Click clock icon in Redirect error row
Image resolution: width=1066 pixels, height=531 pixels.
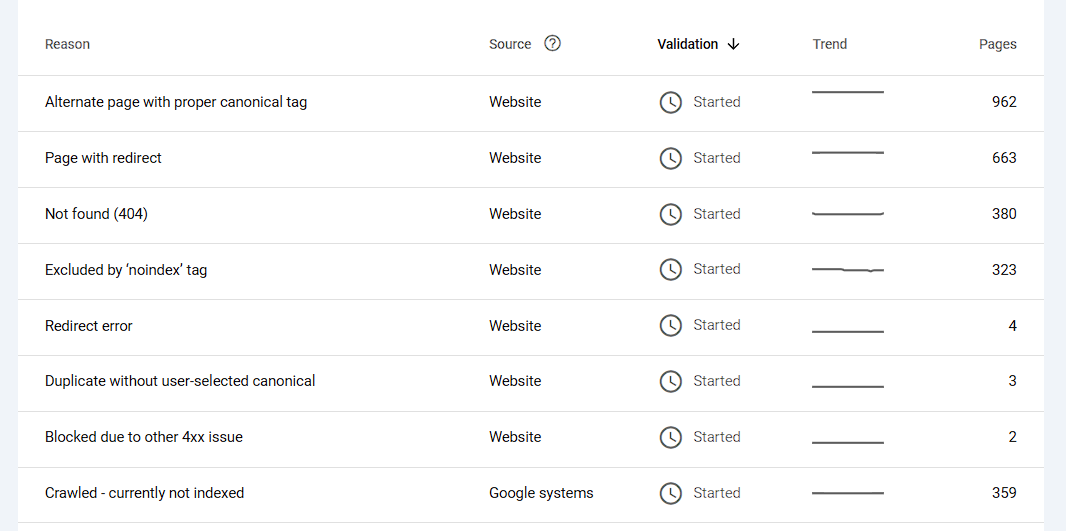point(671,325)
